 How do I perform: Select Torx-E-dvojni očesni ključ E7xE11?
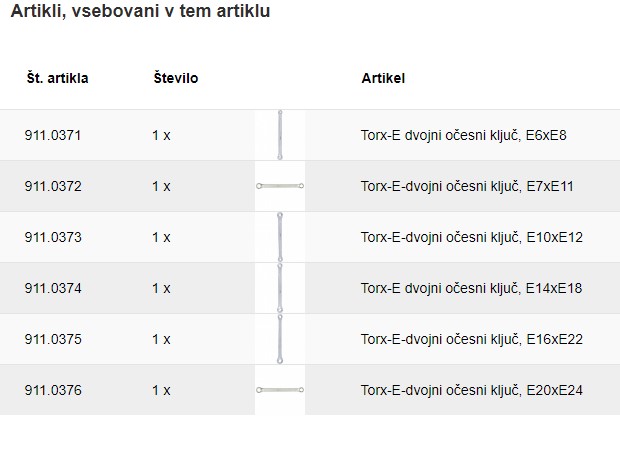467,186
